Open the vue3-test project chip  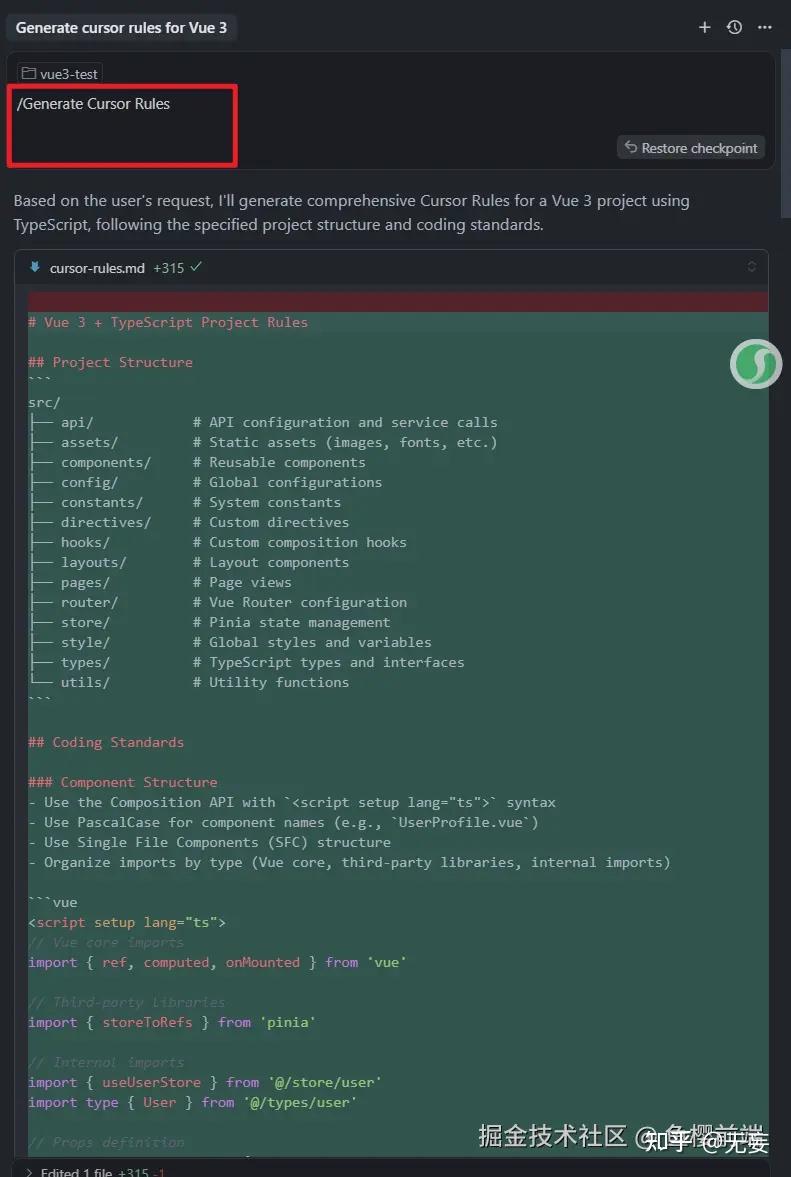(58, 73)
